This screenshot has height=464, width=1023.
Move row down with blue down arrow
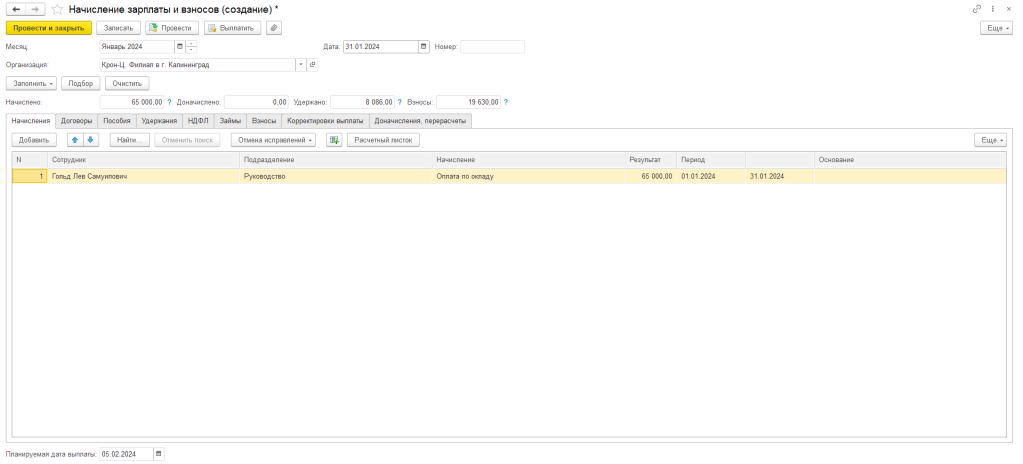pos(90,140)
